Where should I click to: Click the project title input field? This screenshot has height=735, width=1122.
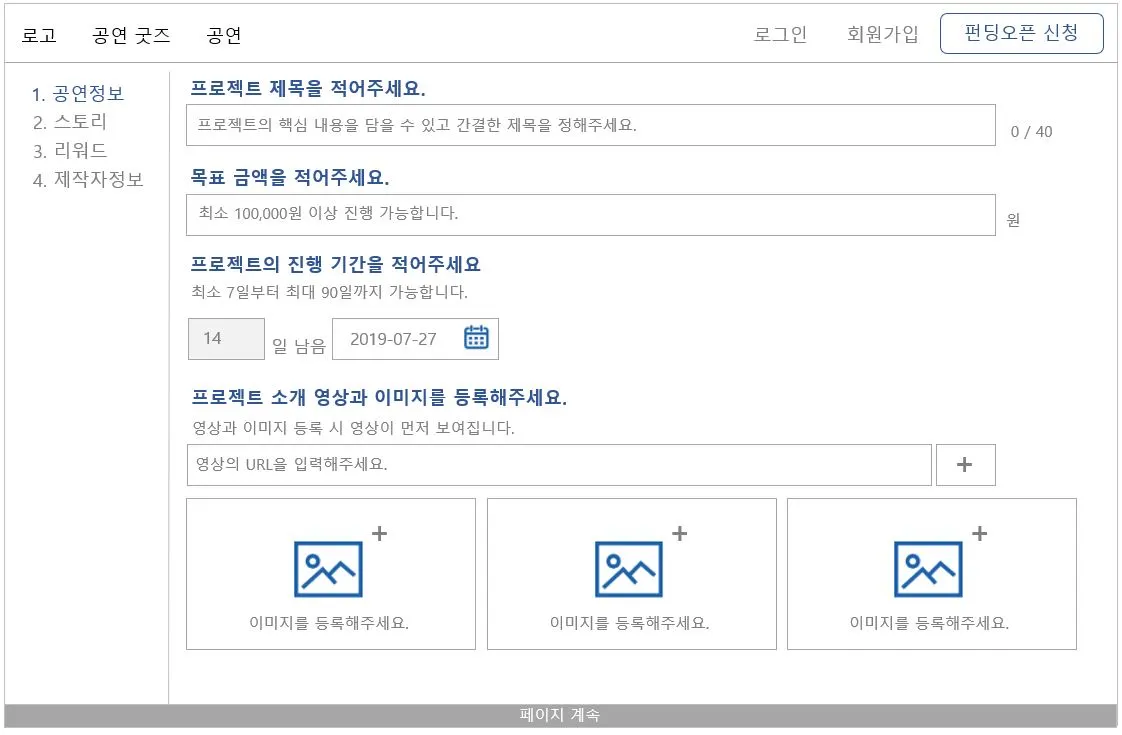point(590,124)
